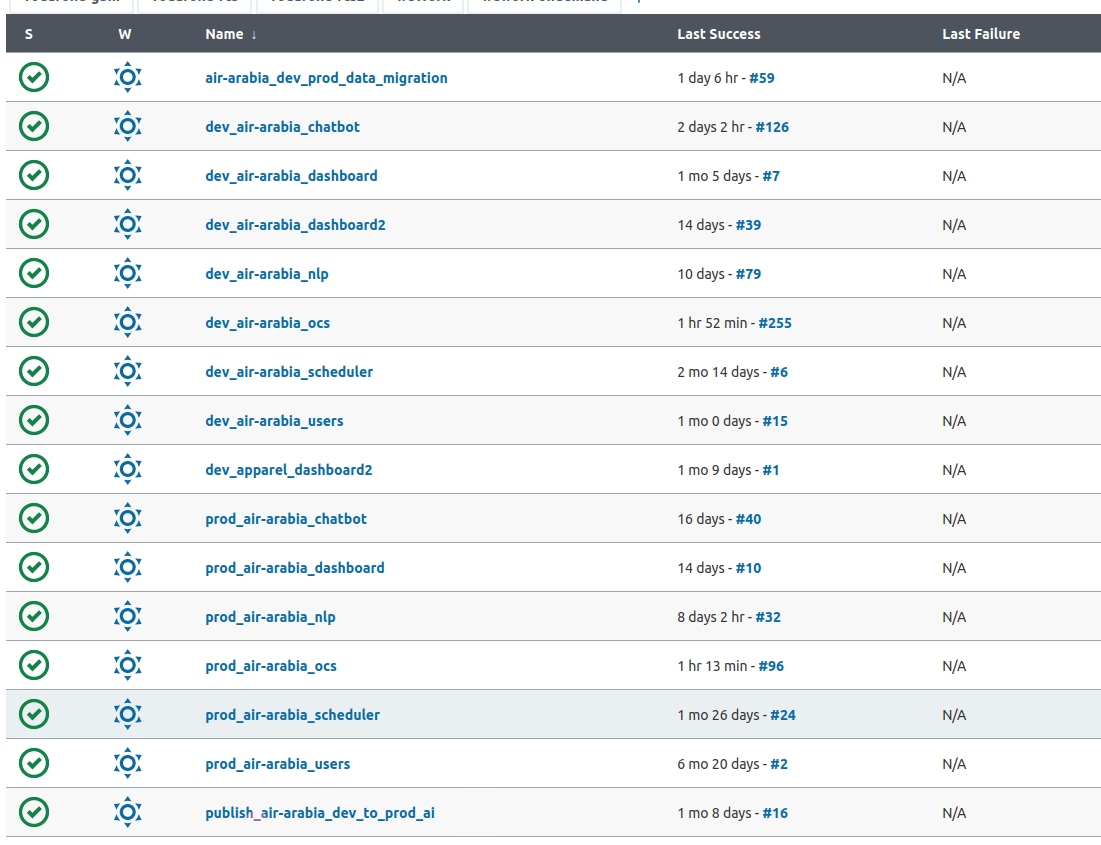Click weather icon for prod_air-arabia_scheduler
The height and width of the screenshot is (845, 1101).
(x=127, y=714)
